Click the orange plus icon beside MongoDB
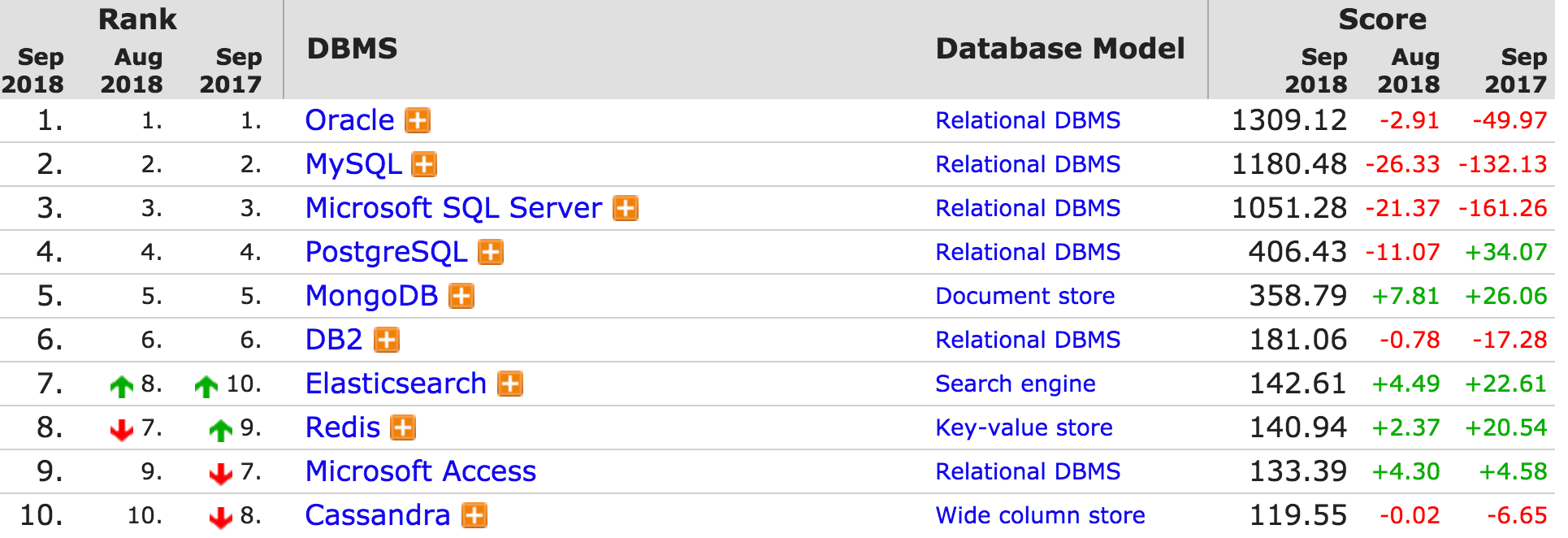Viewport: 1568px width, 538px height. coord(461,296)
